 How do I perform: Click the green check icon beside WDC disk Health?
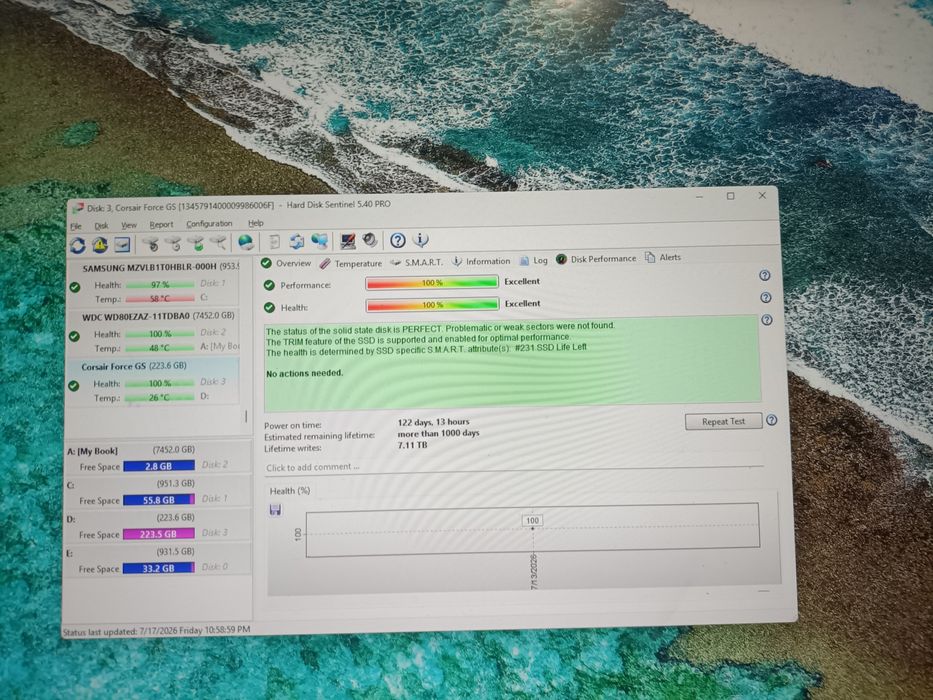pyautogui.click(x=74, y=336)
